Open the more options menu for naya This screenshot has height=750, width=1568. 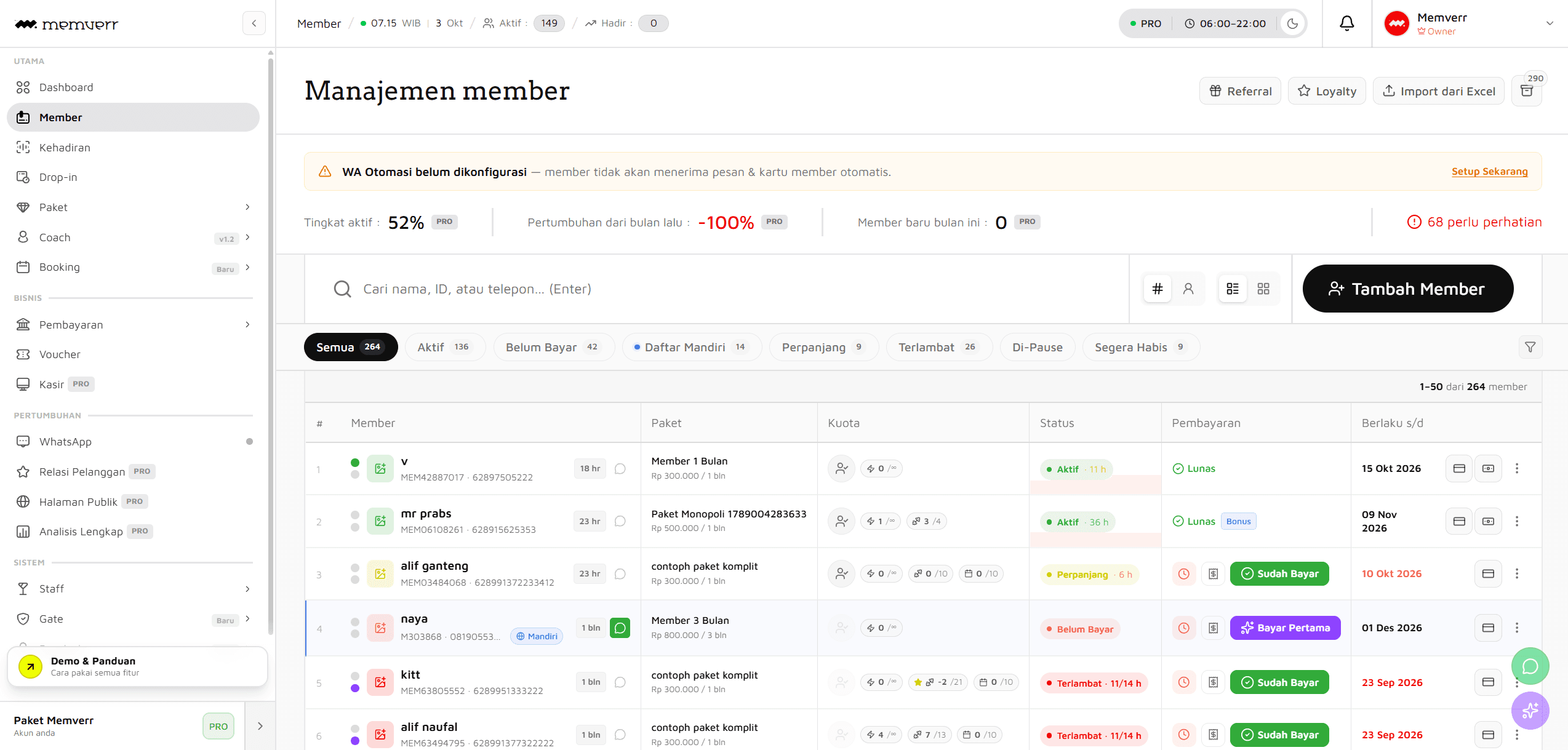pyautogui.click(x=1517, y=628)
